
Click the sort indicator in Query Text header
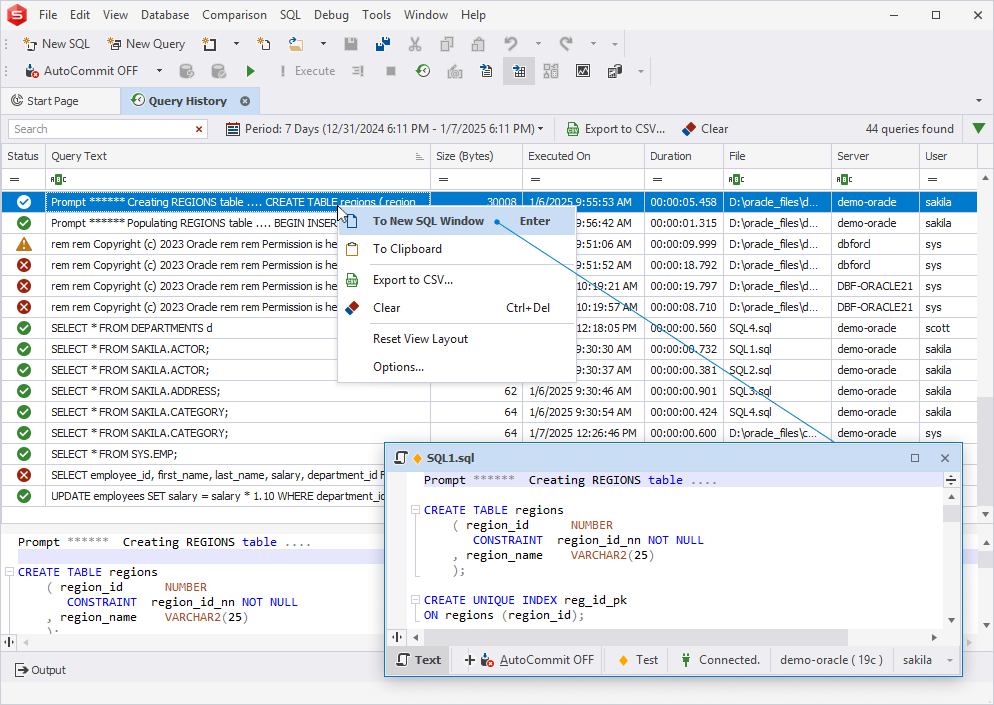point(419,157)
